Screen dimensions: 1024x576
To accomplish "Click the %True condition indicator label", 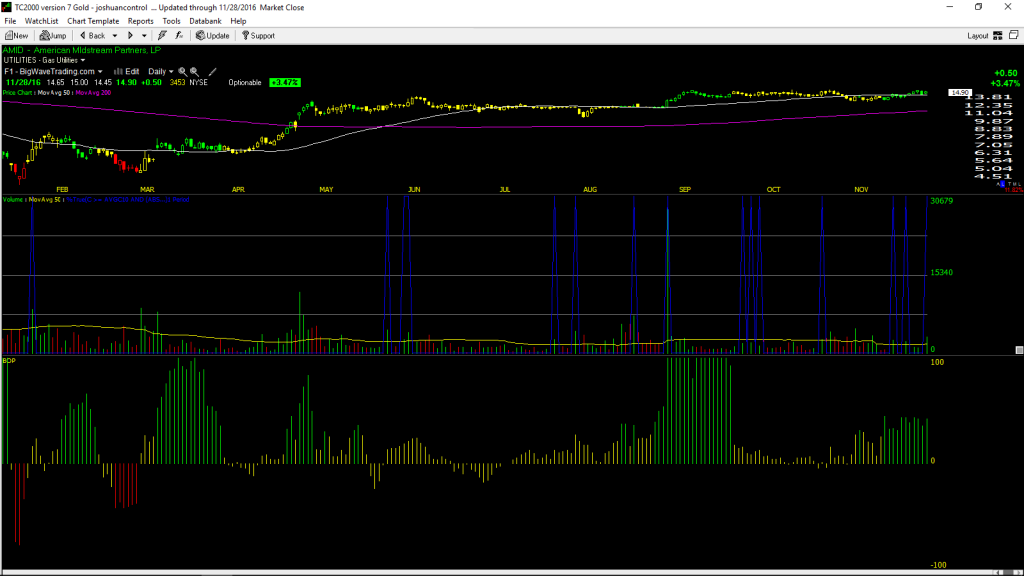I will [x=128, y=199].
